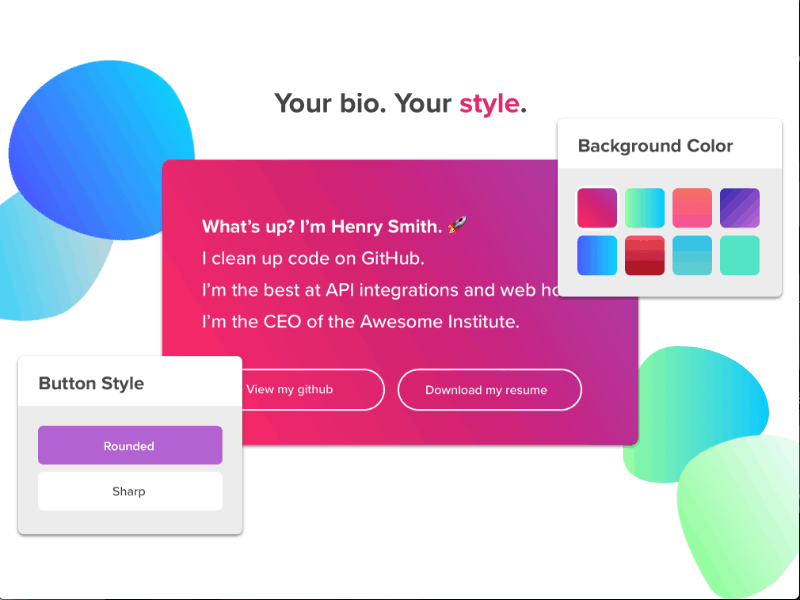800x600 pixels.
Task: Click the greeting What's up? I'm Henry Smith
Action: pyautogui.click(x=322, y=227)
